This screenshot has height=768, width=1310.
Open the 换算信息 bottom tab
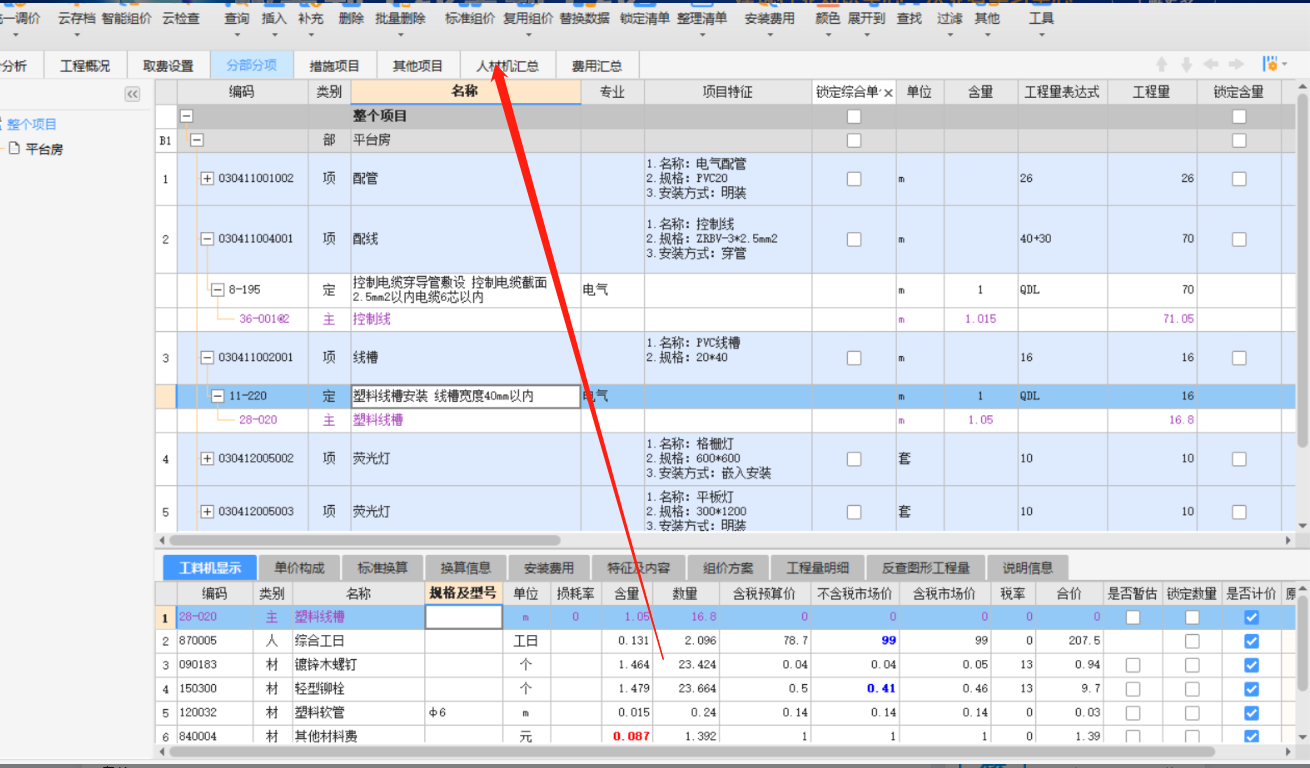(x=465, y=568)
